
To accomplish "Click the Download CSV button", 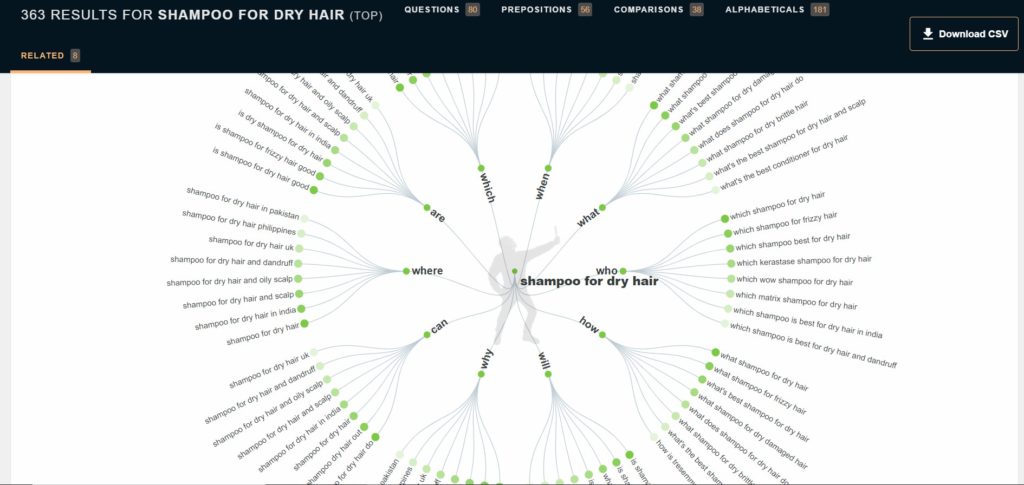I will [964, 33].
